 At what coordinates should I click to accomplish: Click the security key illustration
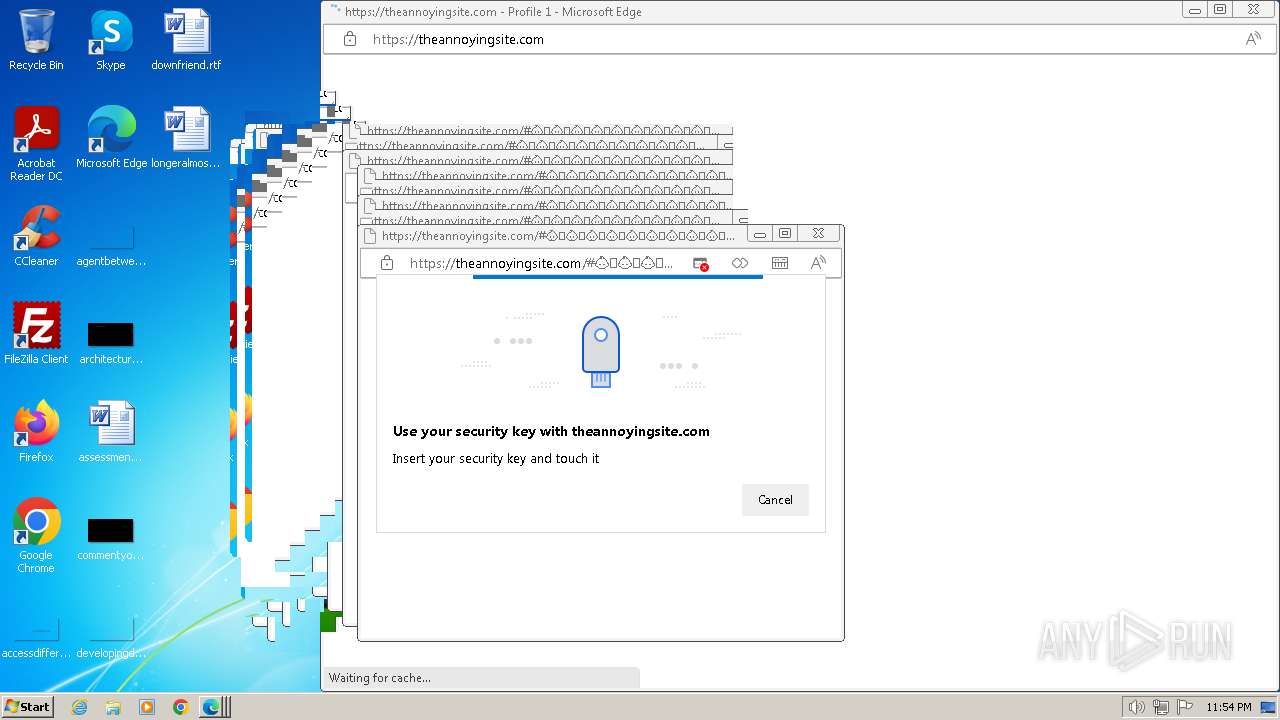click(x=601, y=352)
